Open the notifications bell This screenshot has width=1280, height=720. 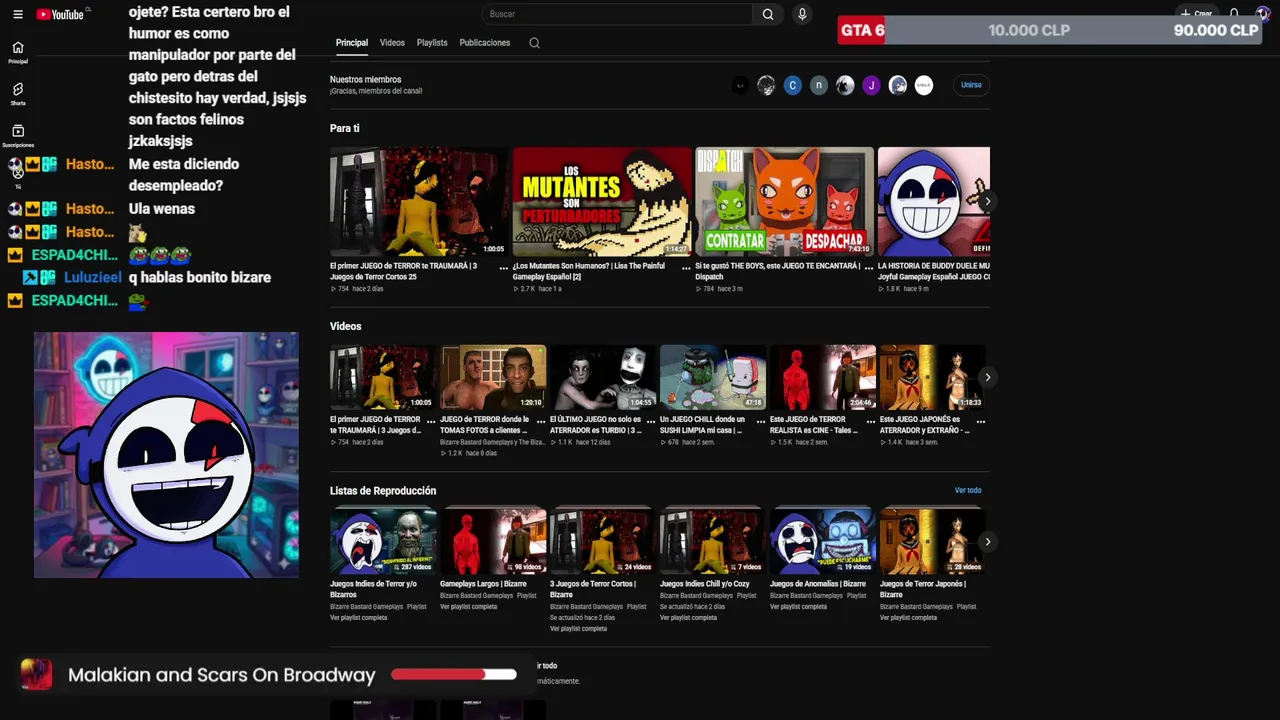click(1234, 14)
